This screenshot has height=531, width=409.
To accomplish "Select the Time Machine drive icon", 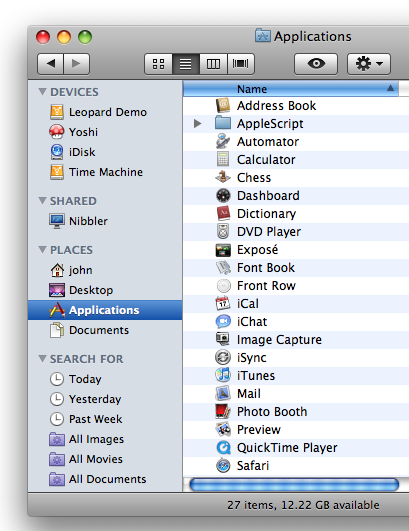I will pyautogui.click(x=57, y=172).
